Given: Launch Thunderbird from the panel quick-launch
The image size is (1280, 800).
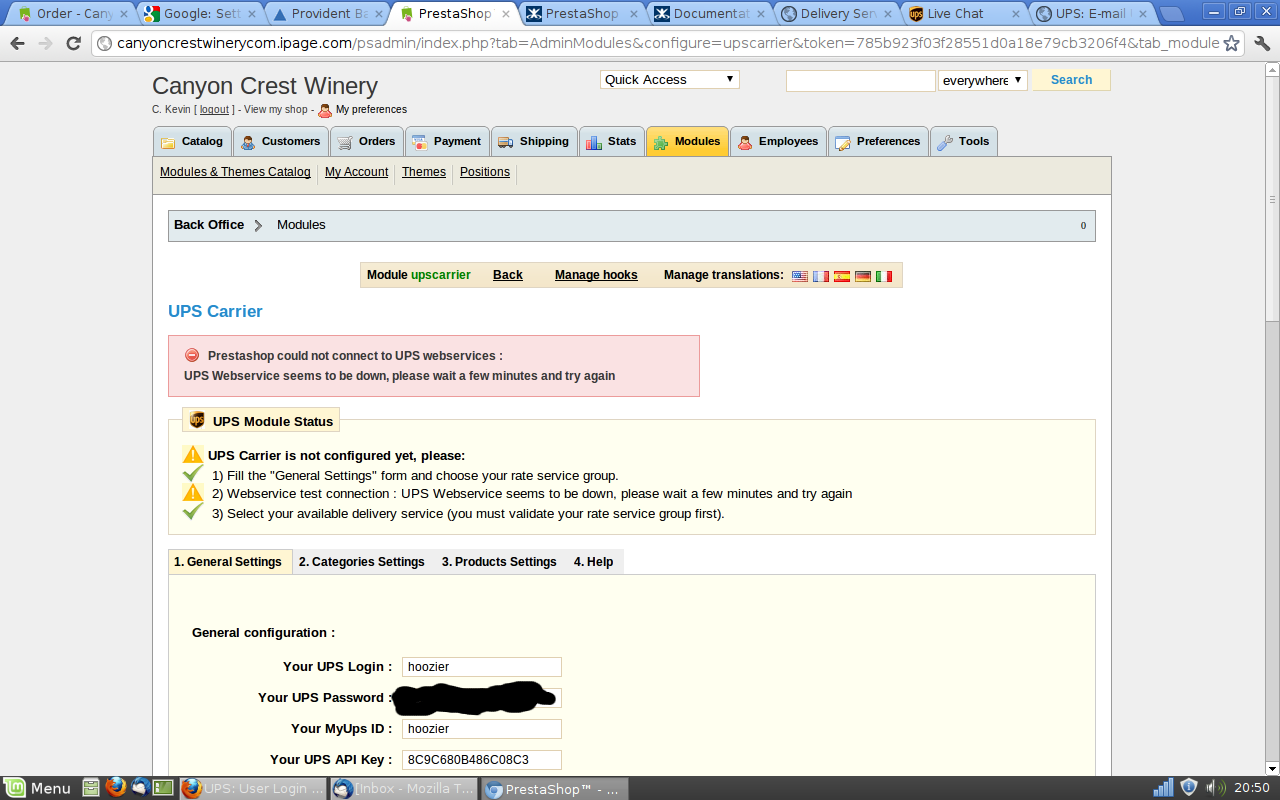Looking at the screenshot, I should click(141, 788).
